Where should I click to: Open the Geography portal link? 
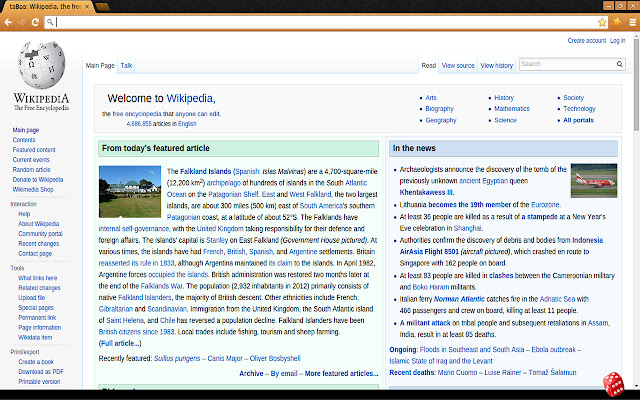coord(441,120)
